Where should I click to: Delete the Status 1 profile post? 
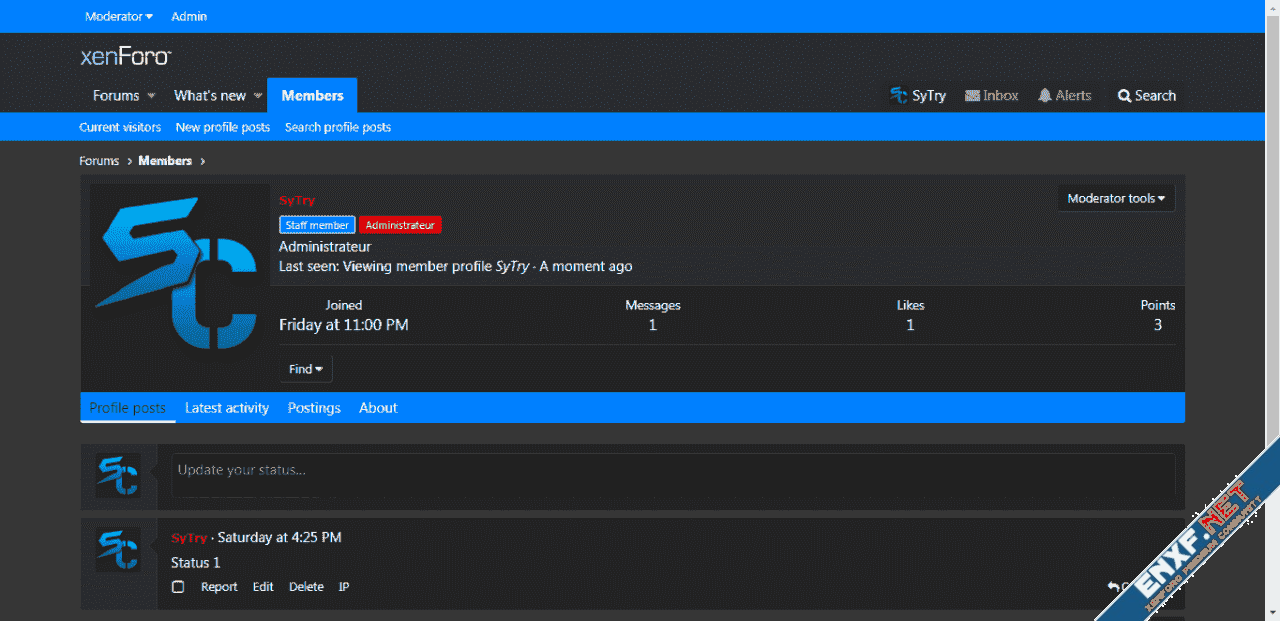(306, 587)
